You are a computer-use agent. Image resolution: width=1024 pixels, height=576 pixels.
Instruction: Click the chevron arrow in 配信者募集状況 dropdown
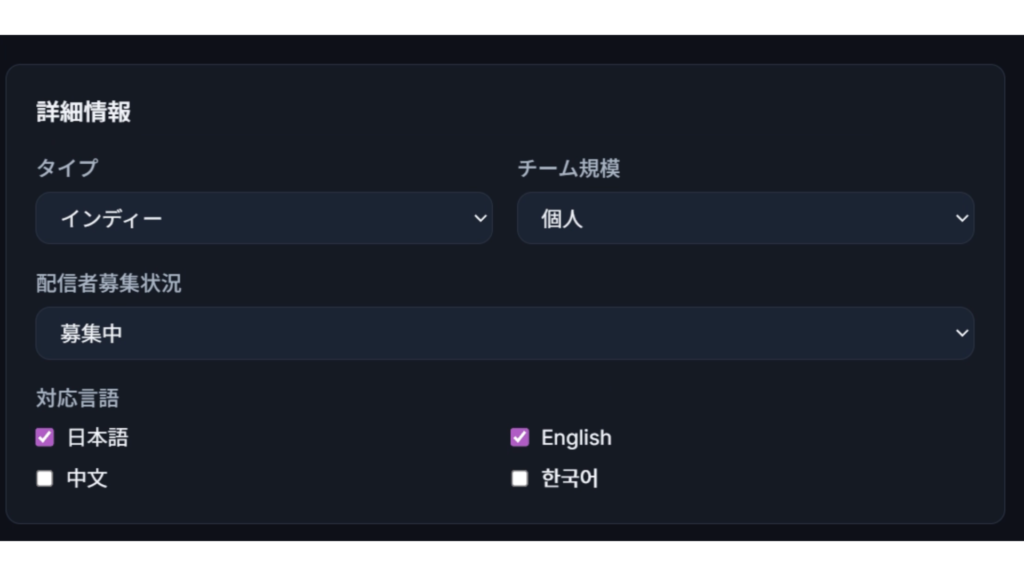click(962, 333)
